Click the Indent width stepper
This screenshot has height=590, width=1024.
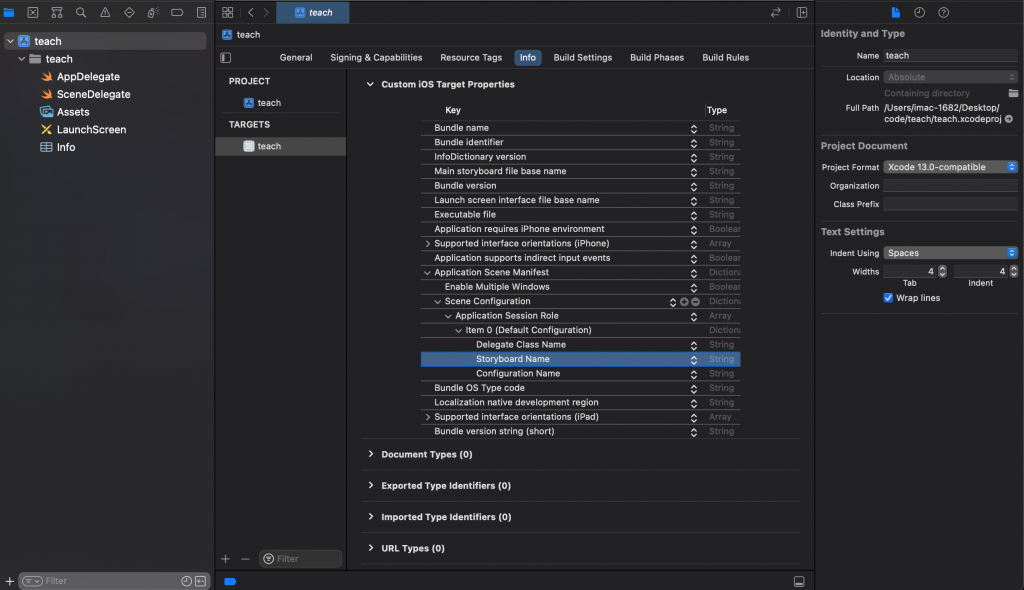pyautogui.click(x=1014, y=271)
